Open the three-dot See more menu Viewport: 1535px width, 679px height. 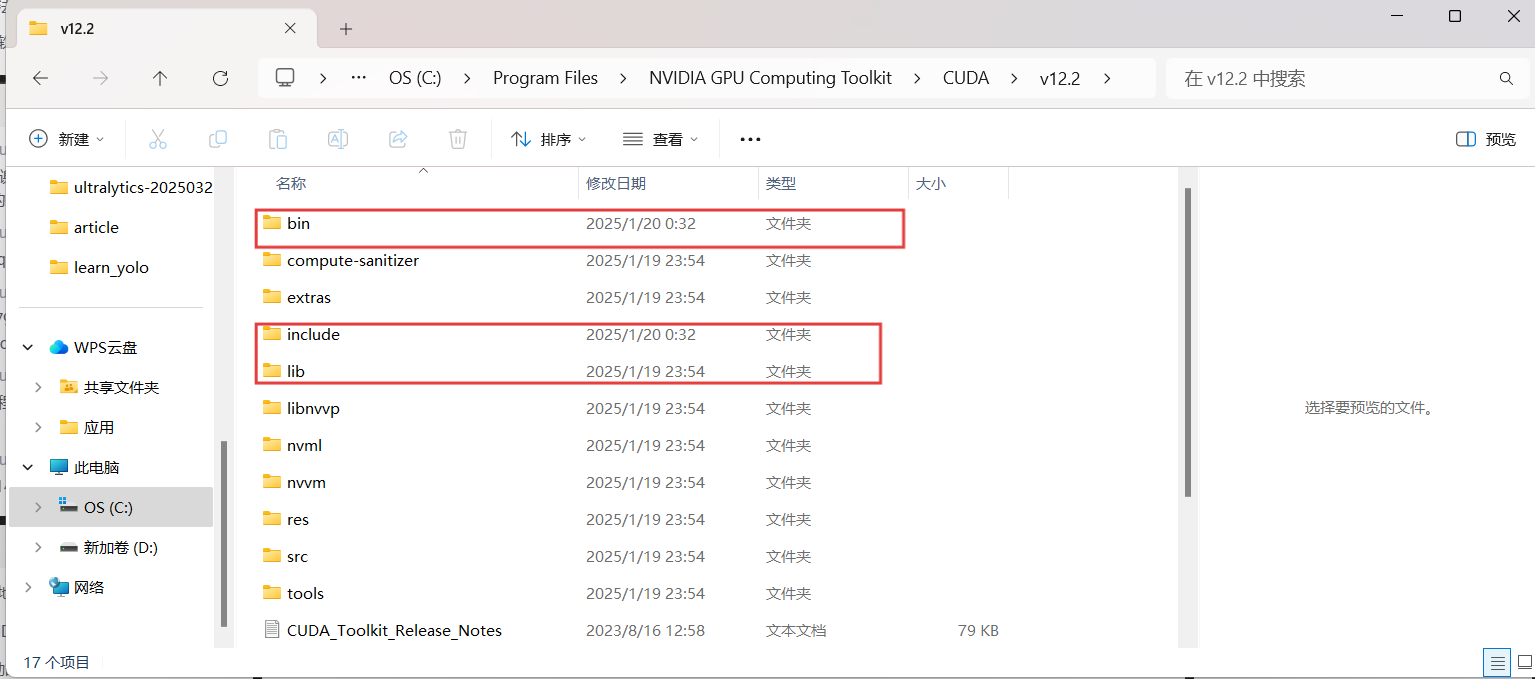coord(750,139)
